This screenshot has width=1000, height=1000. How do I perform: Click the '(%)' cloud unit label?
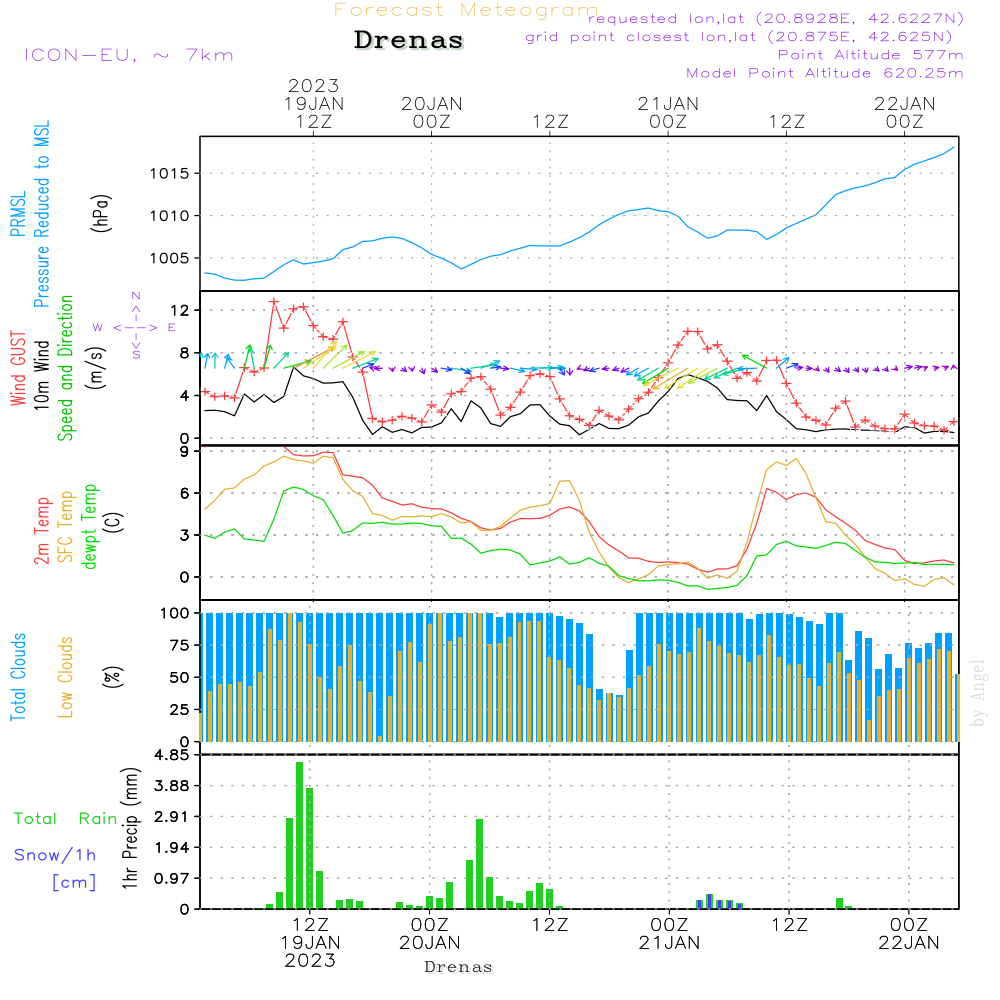pos(113,677)
